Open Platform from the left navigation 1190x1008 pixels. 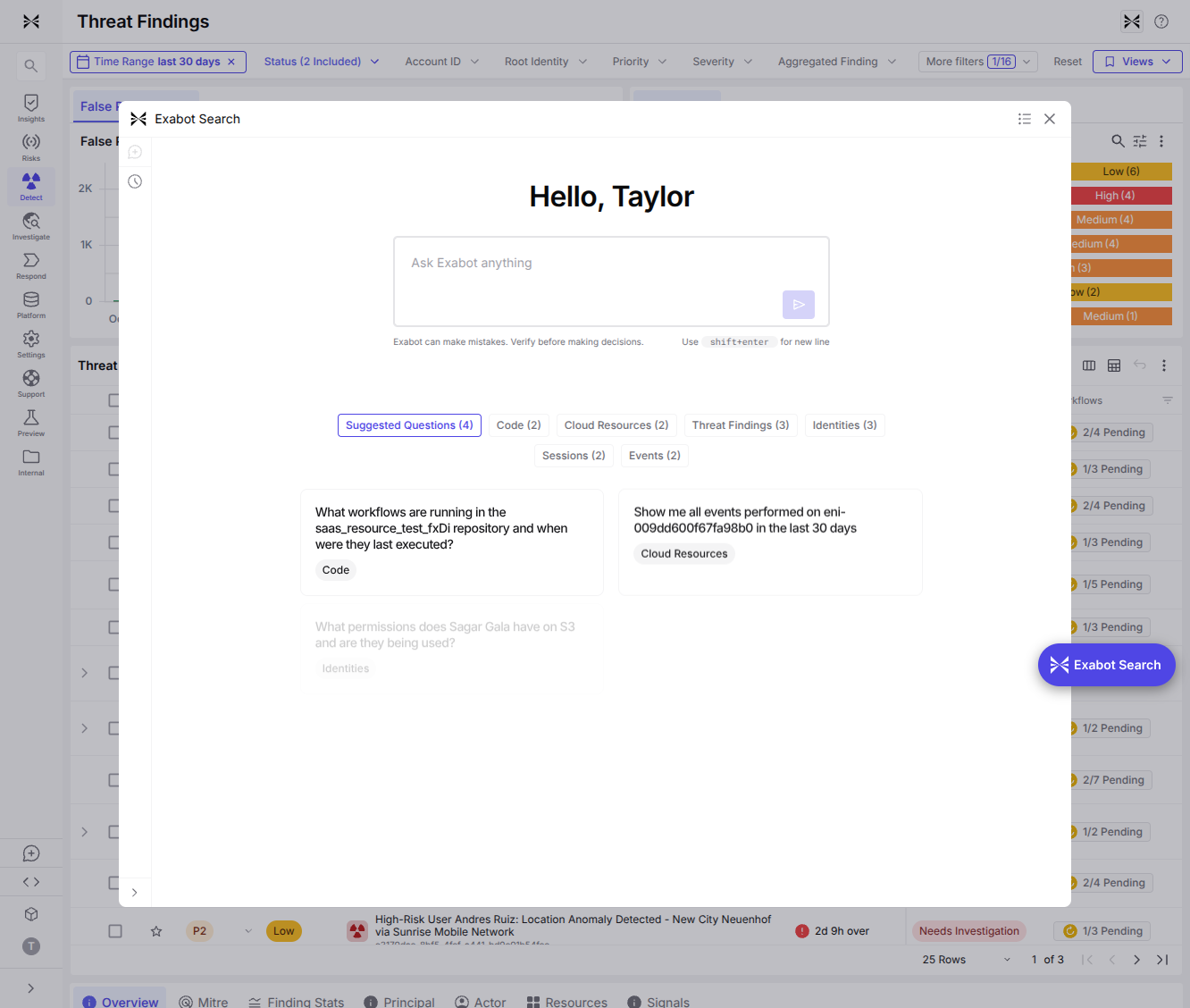[31, 305]
